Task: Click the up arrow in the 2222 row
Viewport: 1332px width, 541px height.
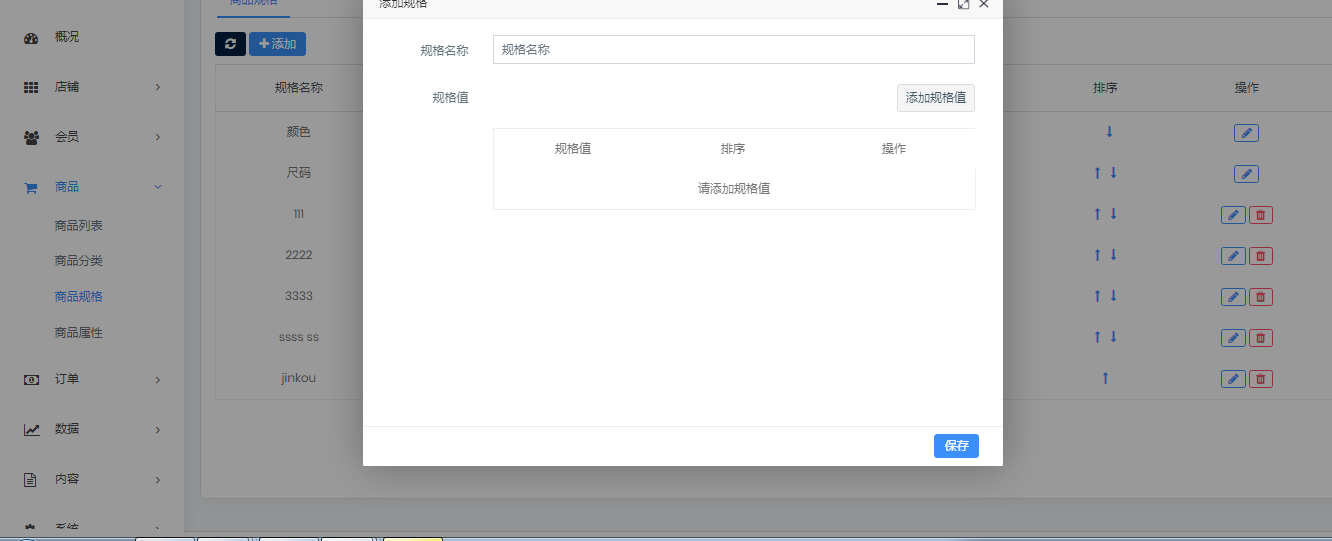Action: click(x=1097, y=255)
